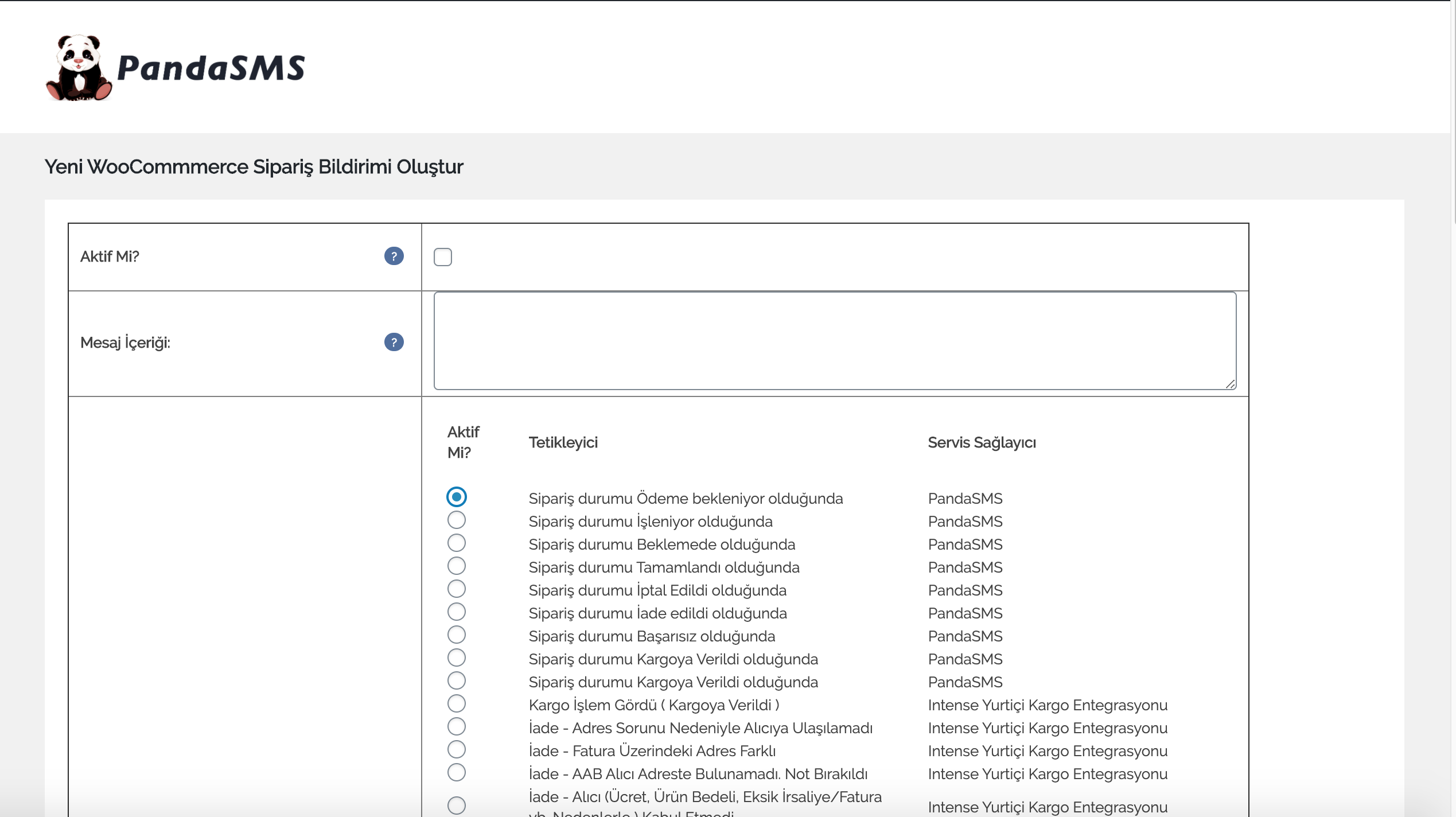Click the PandaSMS panda logo
This screenshot has width=1456, height=817.
176,68
